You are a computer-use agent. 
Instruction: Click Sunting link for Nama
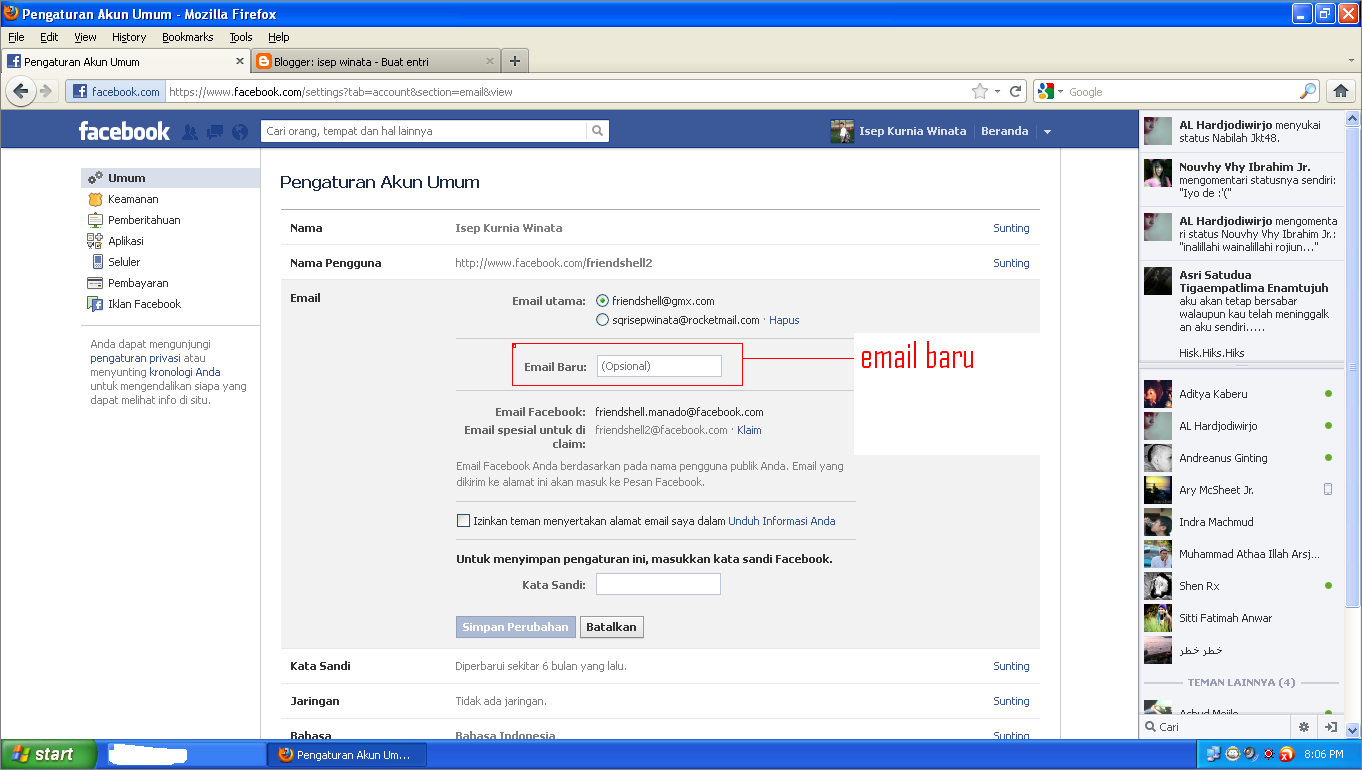1011,228
